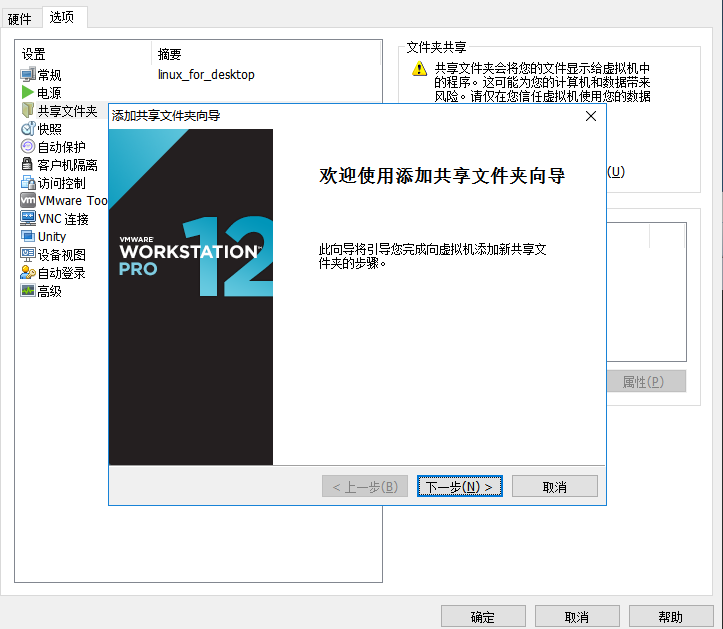Select 常规 in settings list
Viewport: 723px width, 629px height.
[49, 75]
